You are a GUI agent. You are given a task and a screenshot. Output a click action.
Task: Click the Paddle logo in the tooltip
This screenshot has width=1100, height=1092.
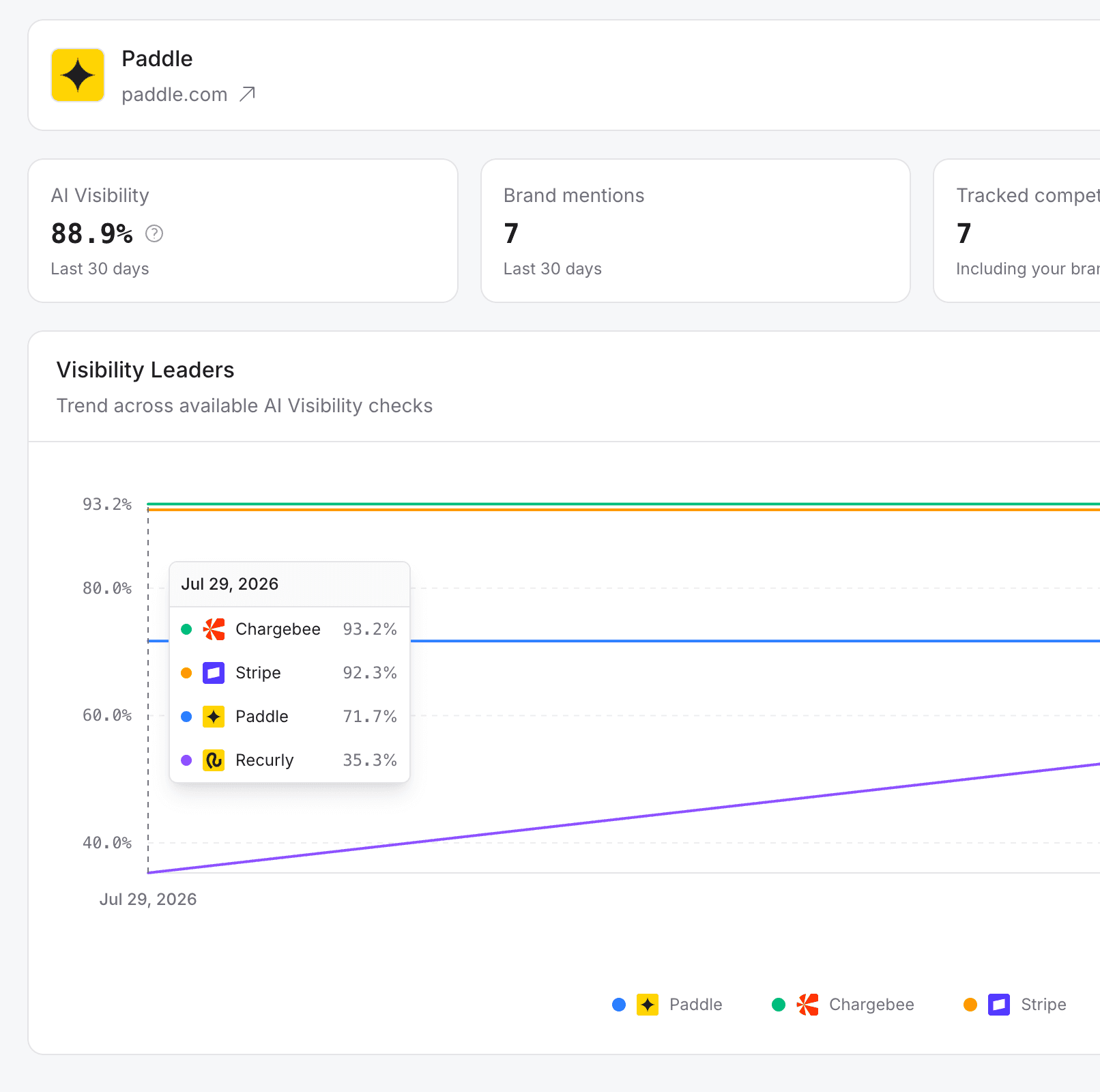click(214, 717)
